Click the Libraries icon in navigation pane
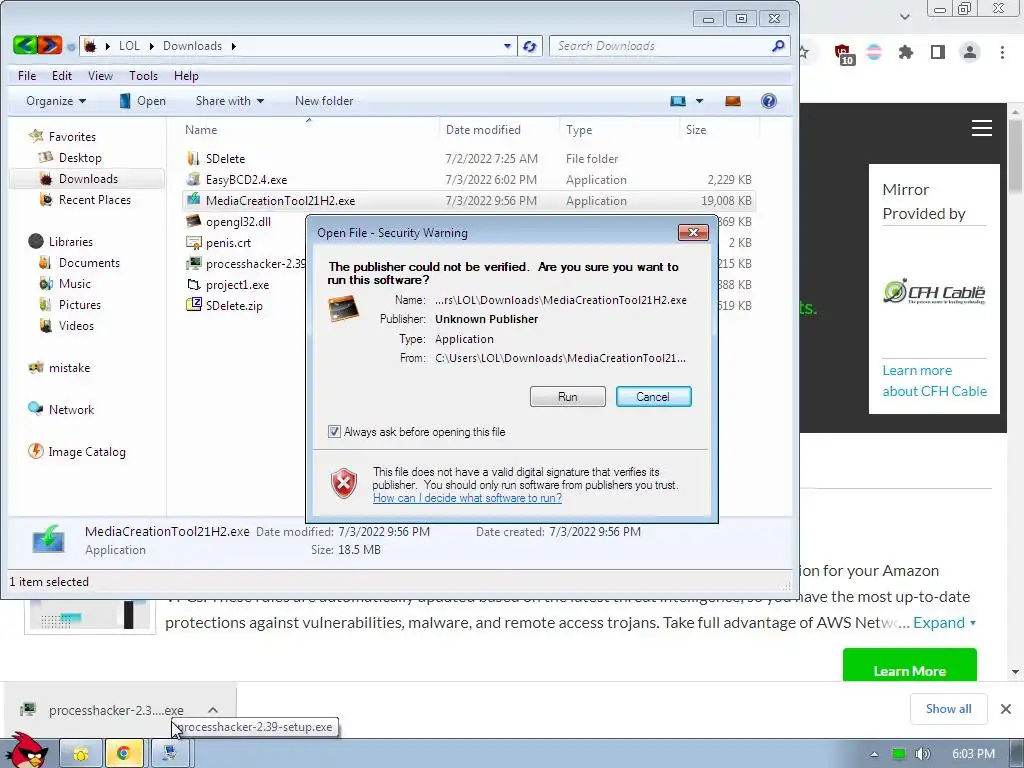The height and width of the screenshot is (768, 1024). click(36, 242)
